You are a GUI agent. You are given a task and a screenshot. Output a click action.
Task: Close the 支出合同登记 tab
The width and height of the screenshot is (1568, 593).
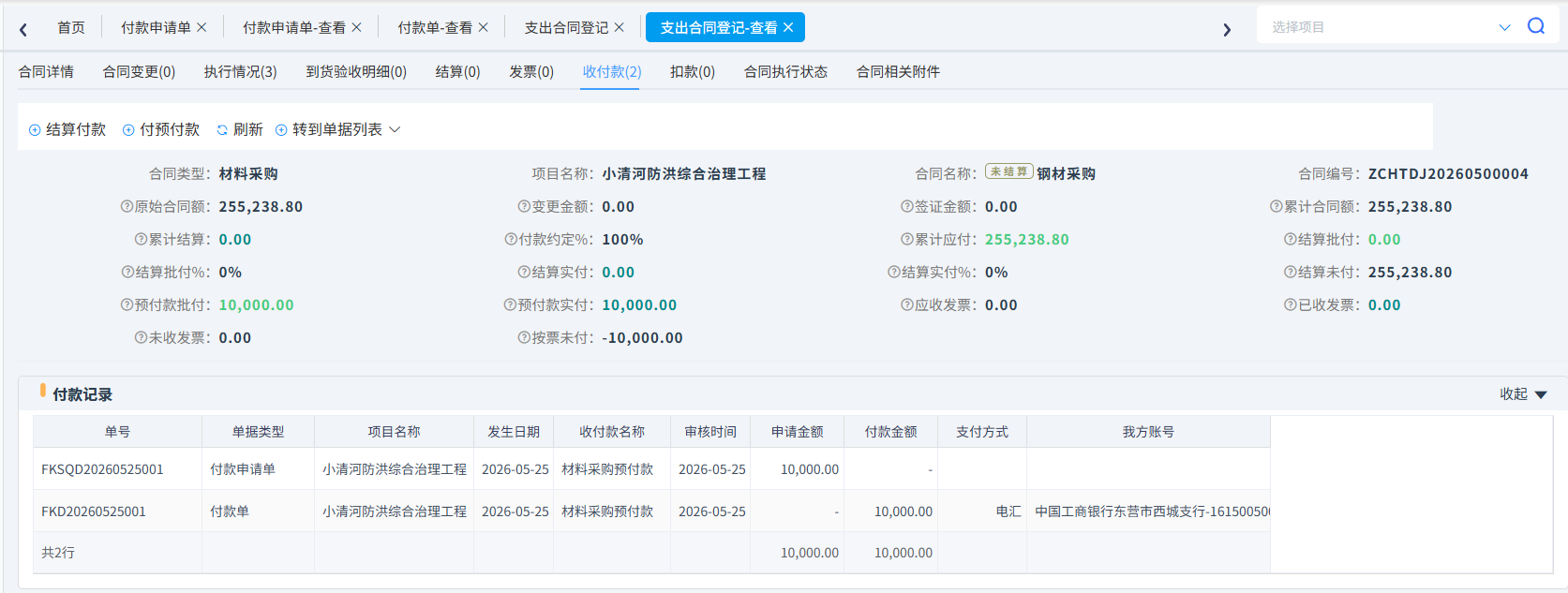619,28
